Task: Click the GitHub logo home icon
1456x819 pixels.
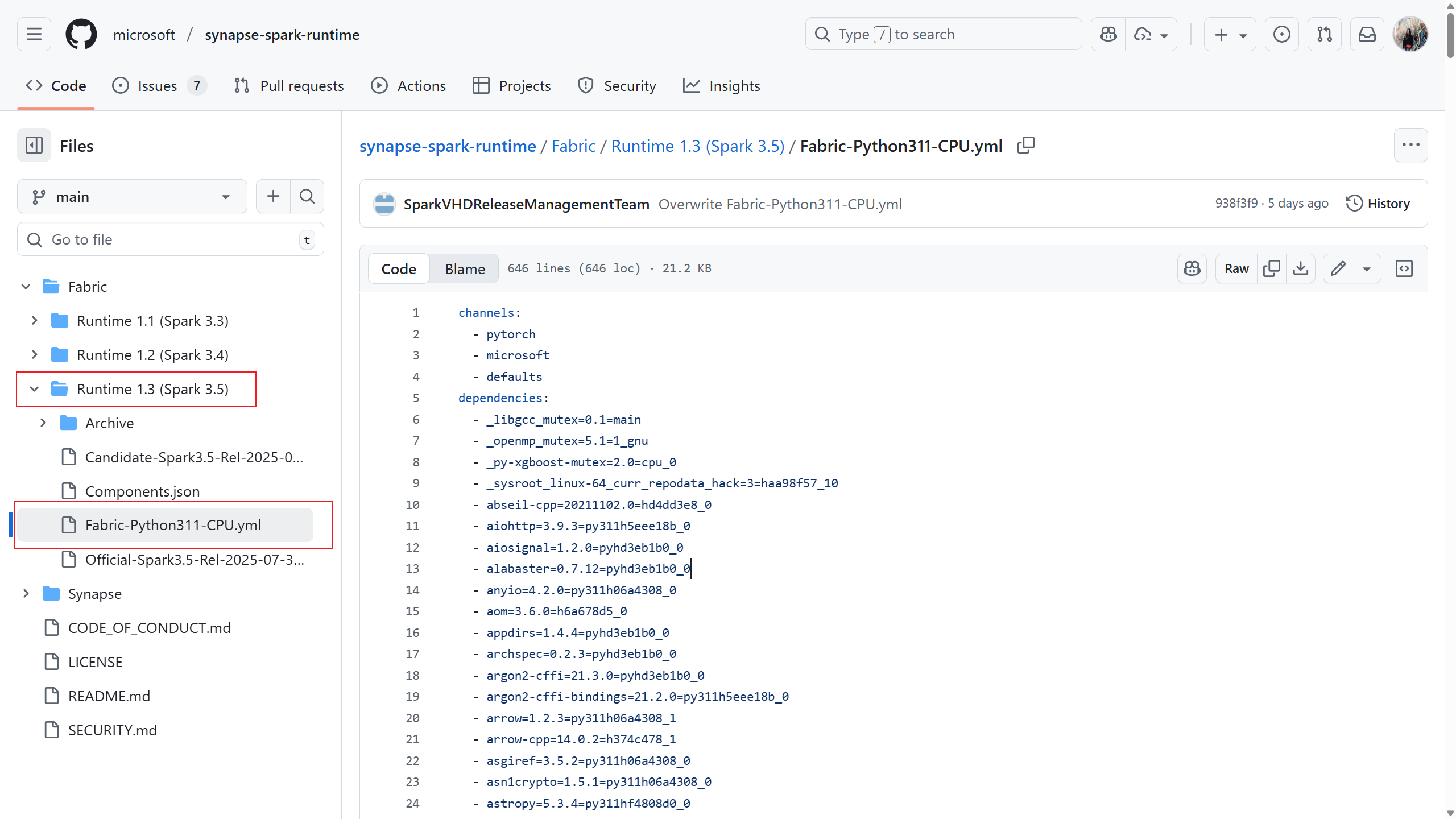Action: click(81, 35)
